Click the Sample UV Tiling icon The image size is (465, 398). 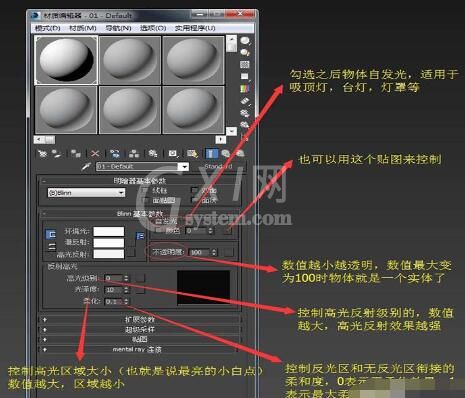click(245, 77)
